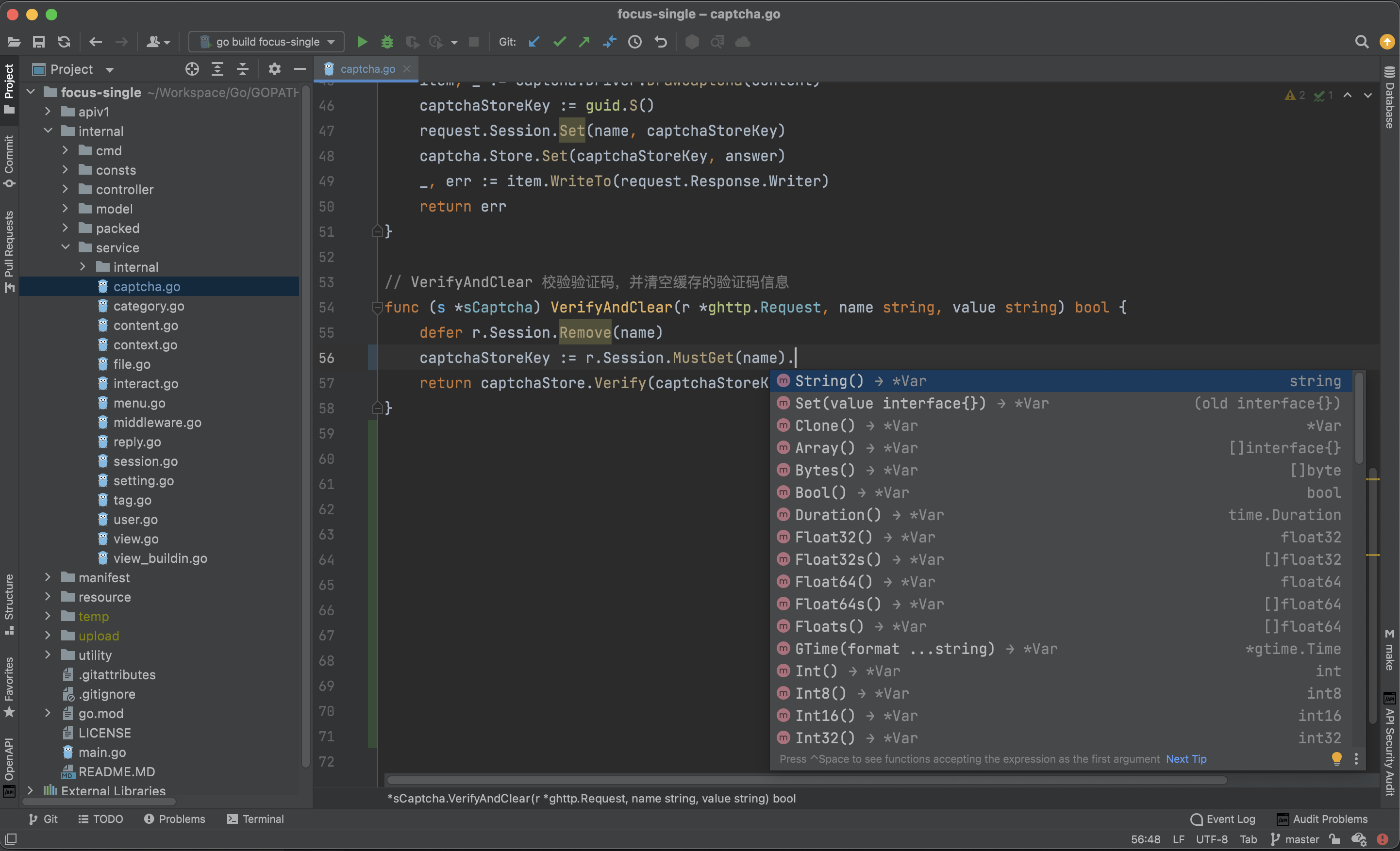
Task: Collapse the service folder in Project tree
Action: (x=66, y=247)
